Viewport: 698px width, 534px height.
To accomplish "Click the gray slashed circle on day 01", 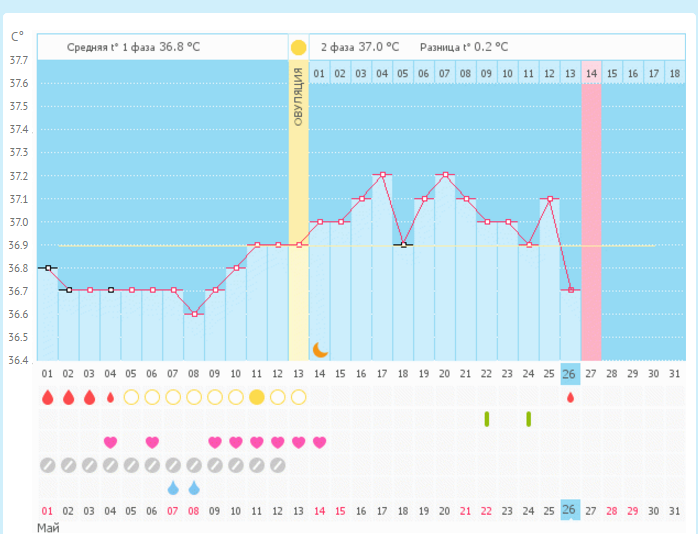I will (47, 465).
